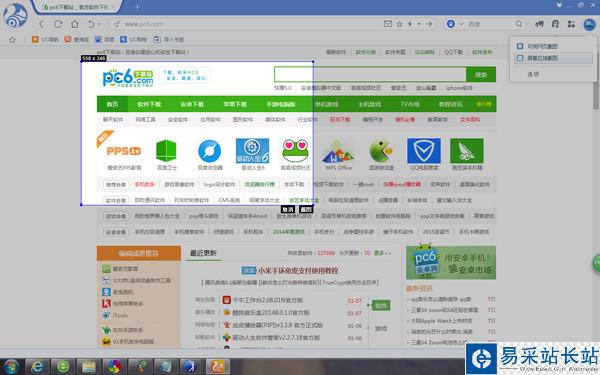This screenshot has width=600, height=375.
Task: Bookmark this page with the star icon
Action: pyautogui.click(x=399, y=24)
